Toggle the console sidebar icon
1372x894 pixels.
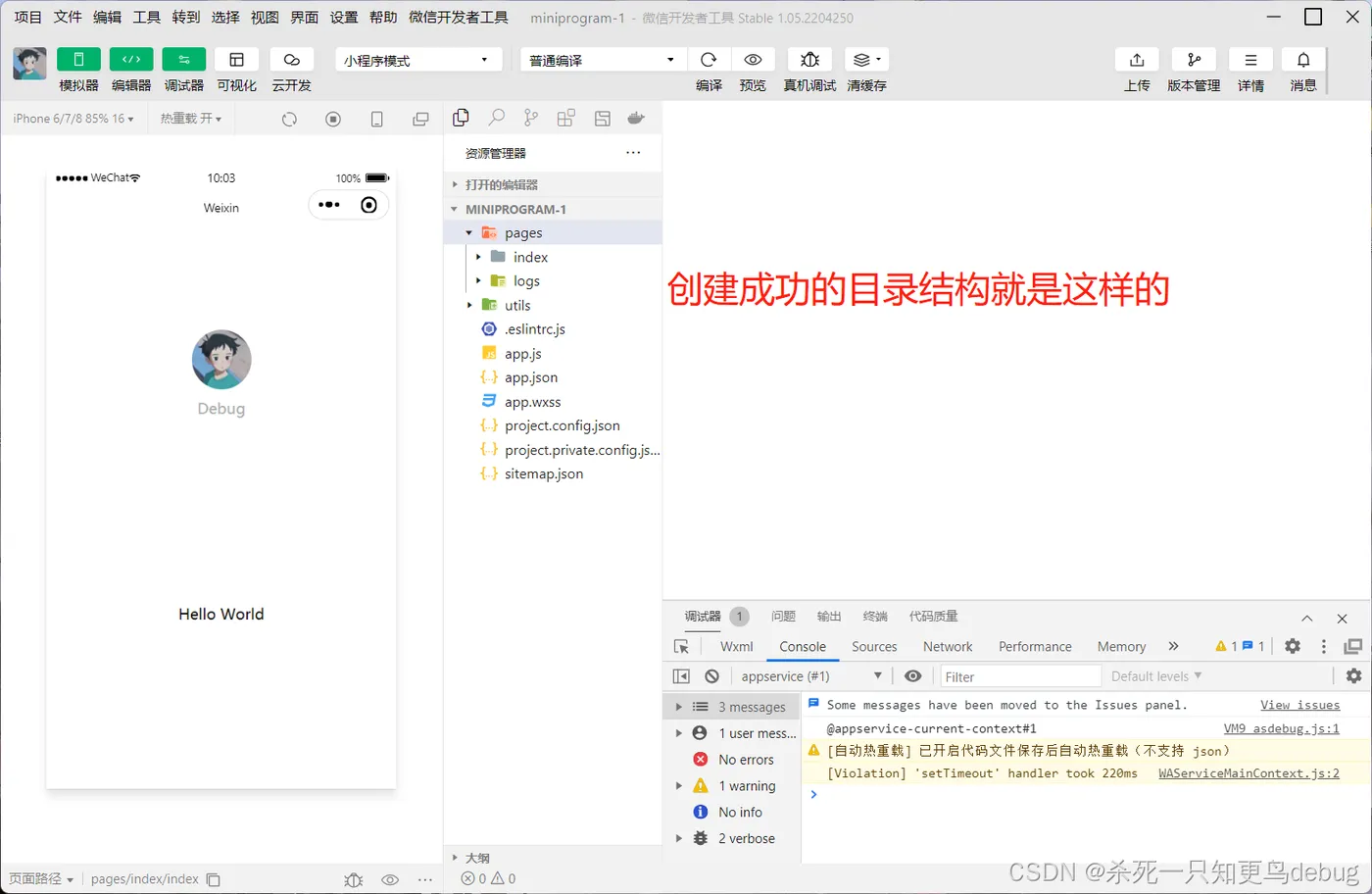click(681, 676)
